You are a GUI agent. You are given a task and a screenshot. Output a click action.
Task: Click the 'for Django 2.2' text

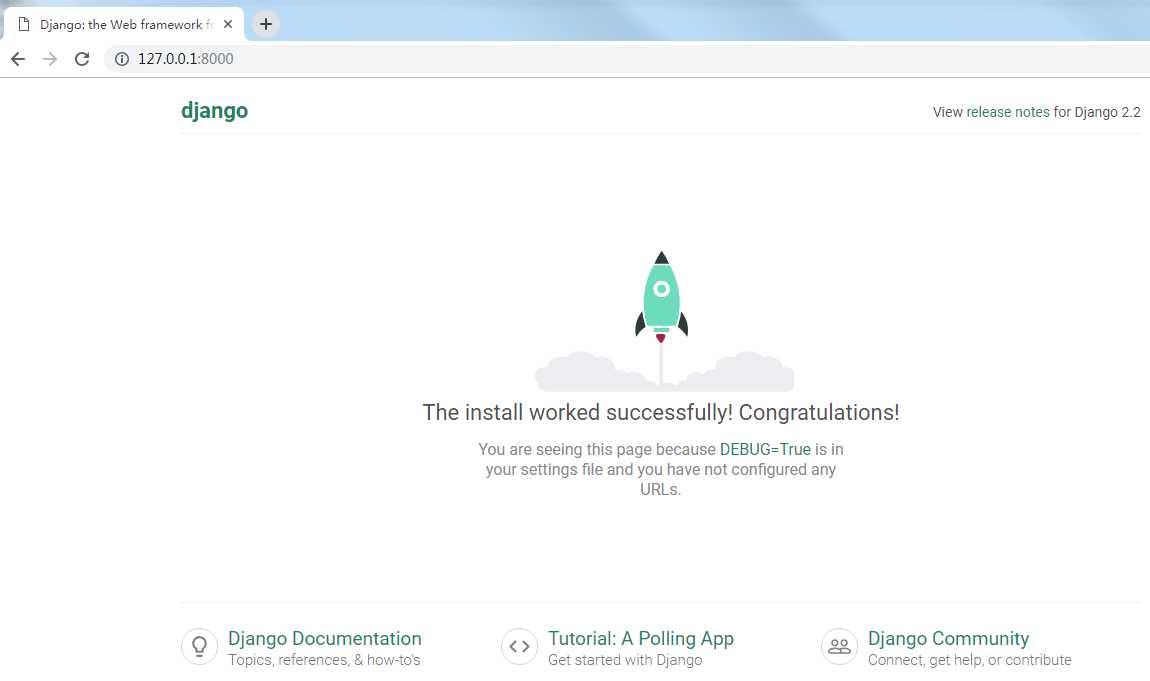click(x=1097, y=112)
